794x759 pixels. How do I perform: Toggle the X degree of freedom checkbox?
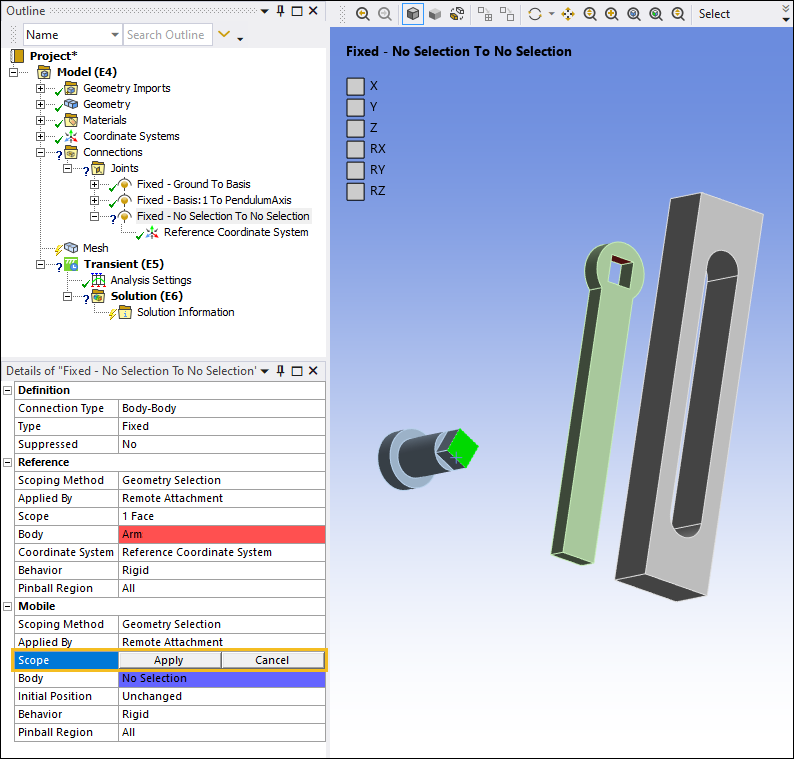[355, 86]
